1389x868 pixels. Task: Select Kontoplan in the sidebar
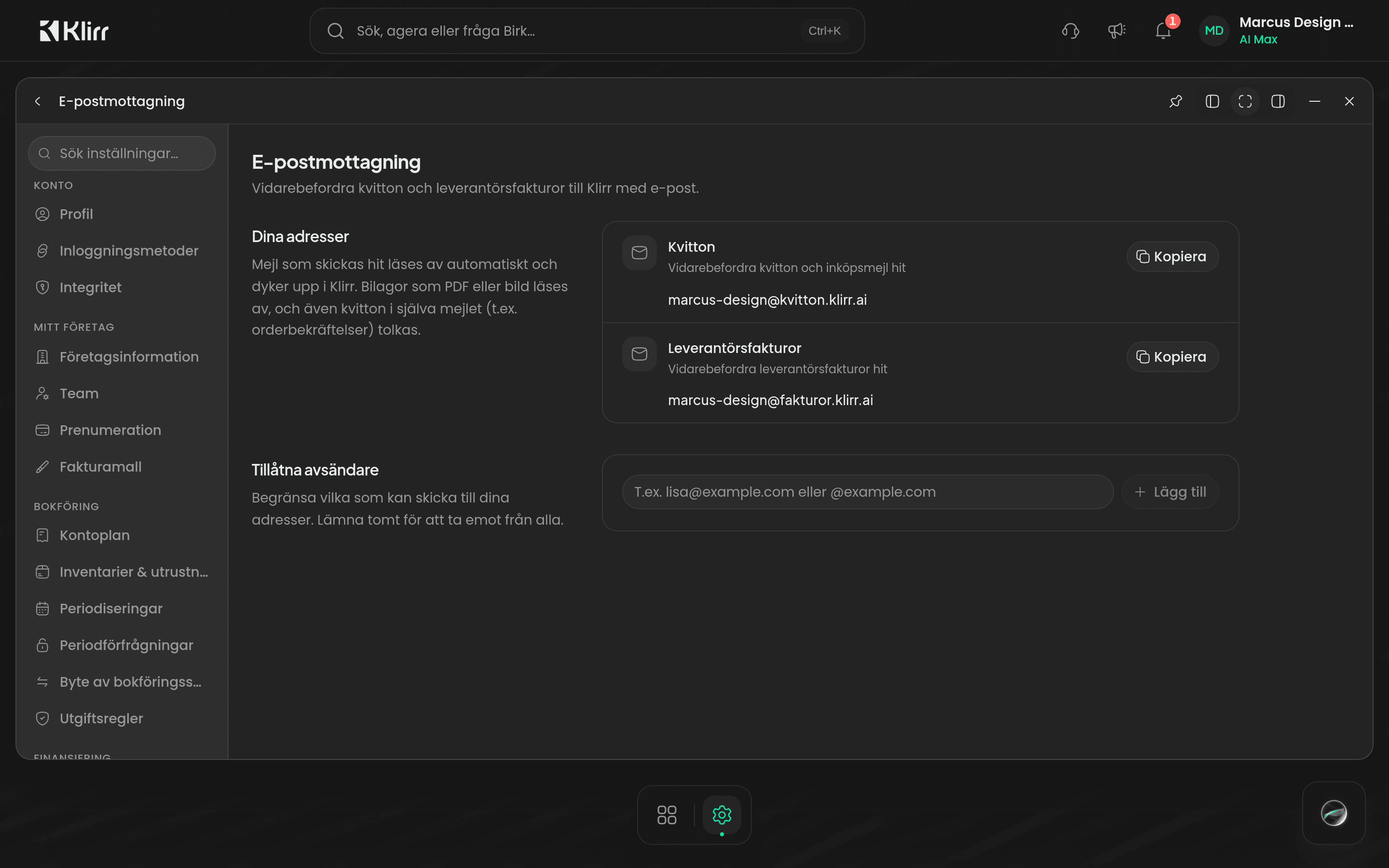point(122,536)
